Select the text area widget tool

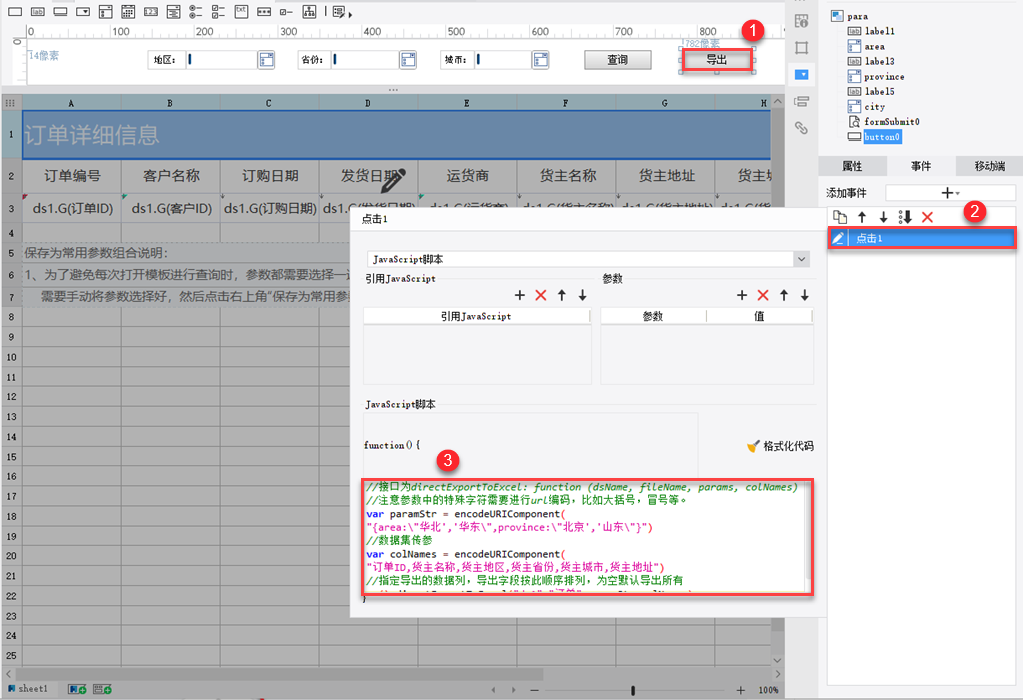pyautogui.click(x=241, y=12)
